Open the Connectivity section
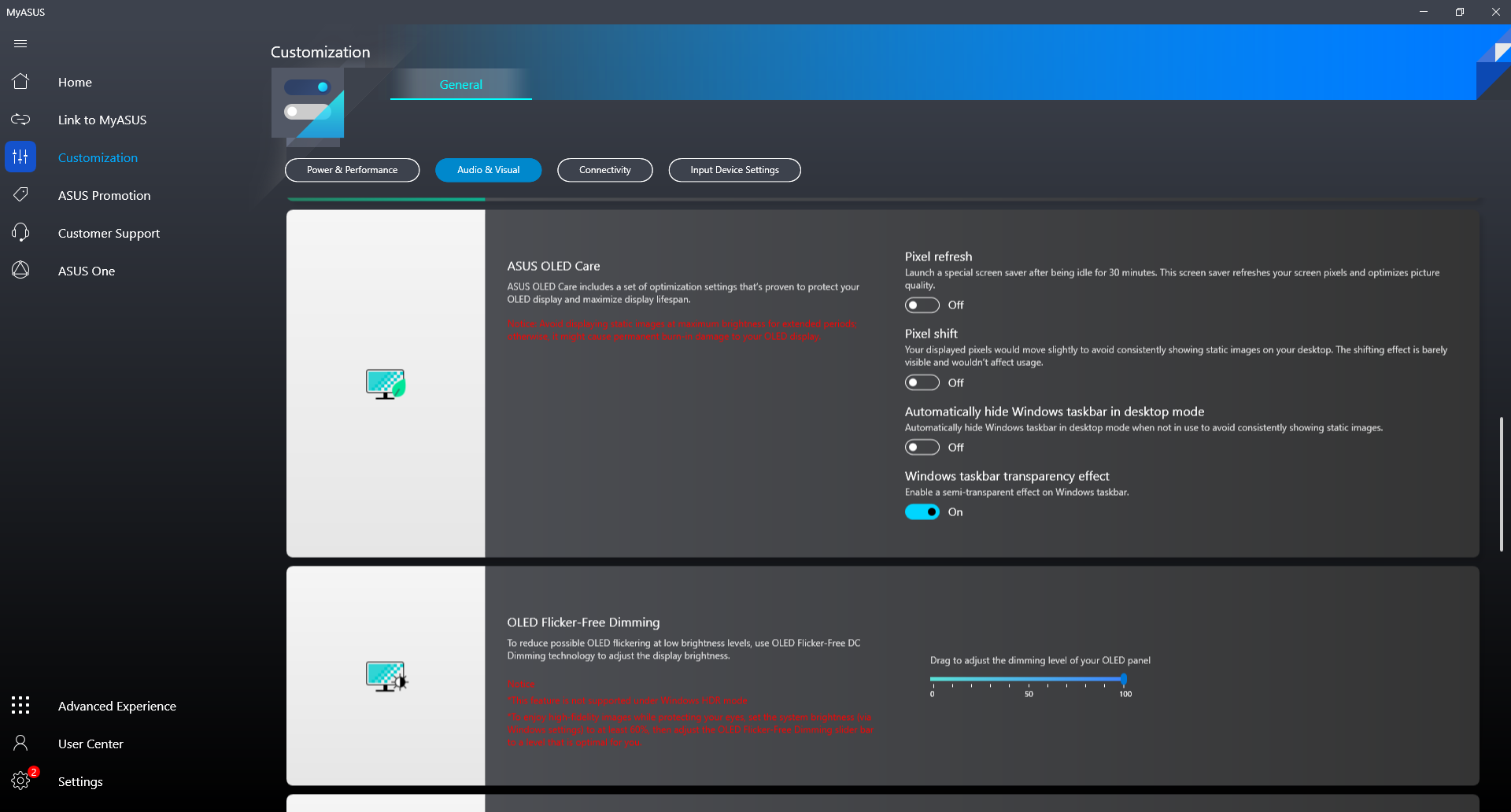 click(x=605, y=170)
